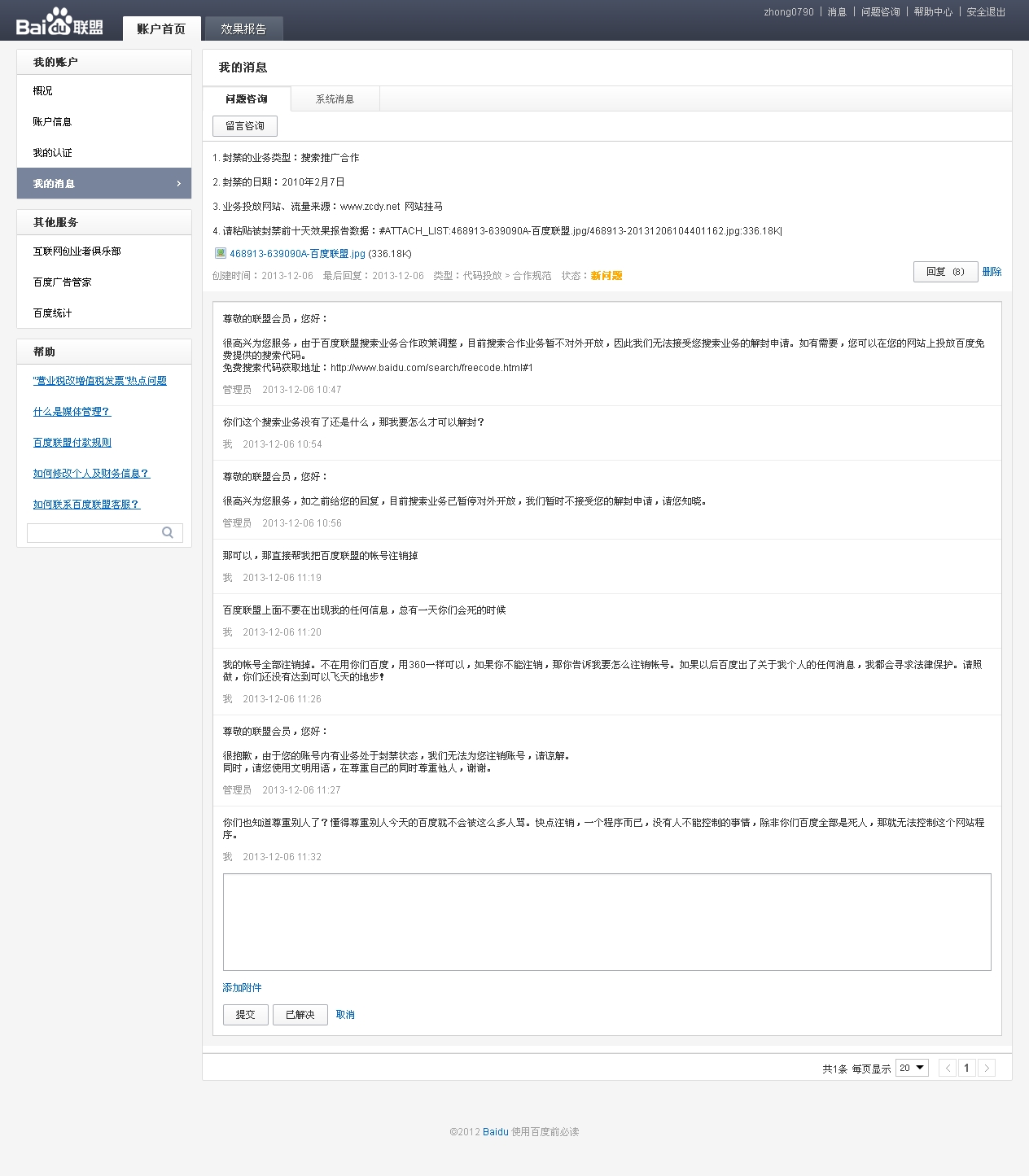Select the 问题咨询 message tab
The image size is (1029, 1176).
(x=247, y=98)
